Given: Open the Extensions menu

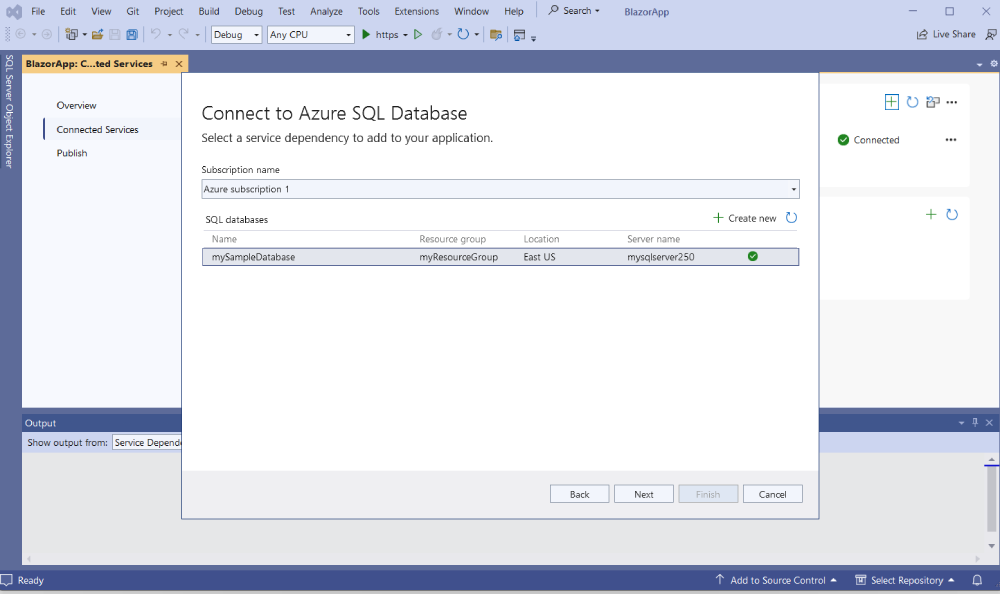Looking at the screenshot, I should (x=416, y=11).
